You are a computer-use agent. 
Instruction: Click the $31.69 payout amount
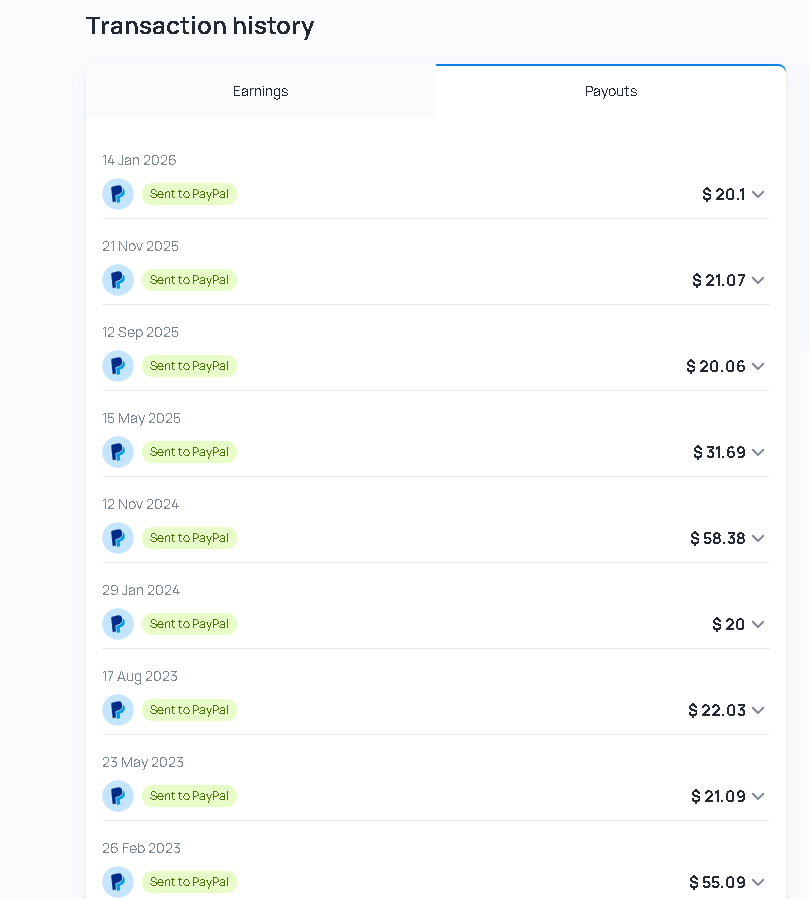(719, 452)
